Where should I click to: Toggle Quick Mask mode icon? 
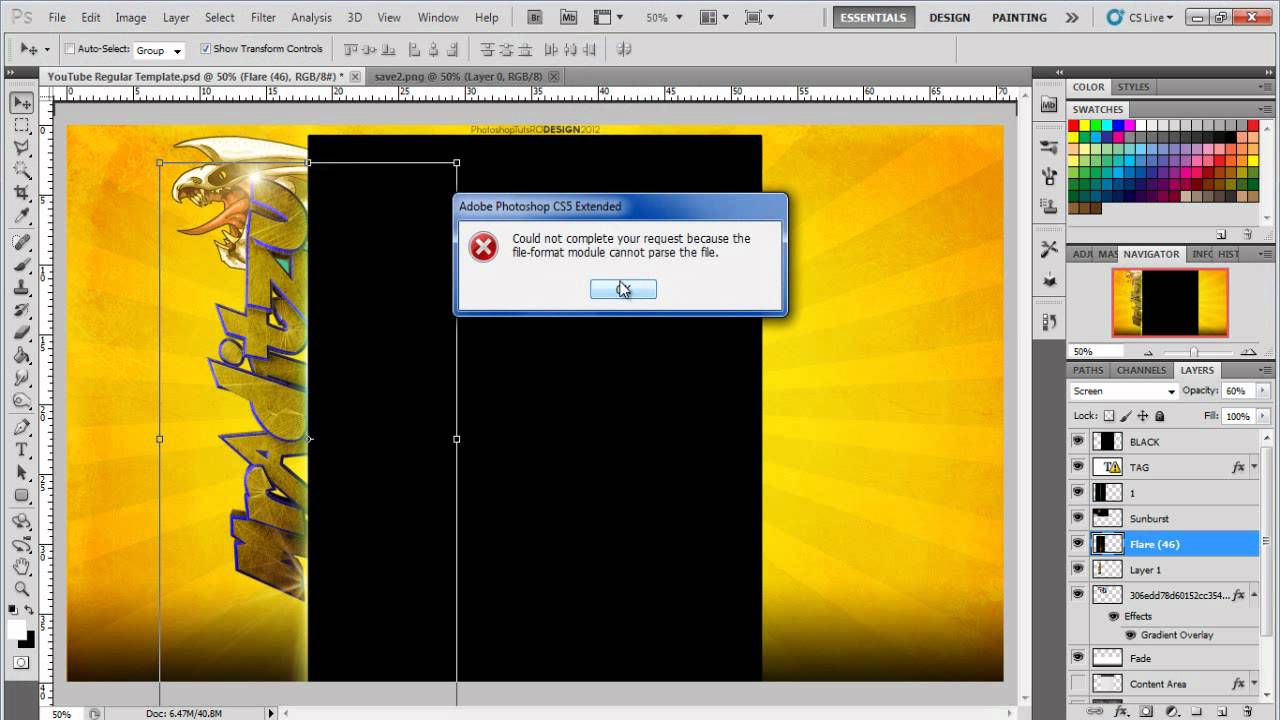click(x=21, y=662)
